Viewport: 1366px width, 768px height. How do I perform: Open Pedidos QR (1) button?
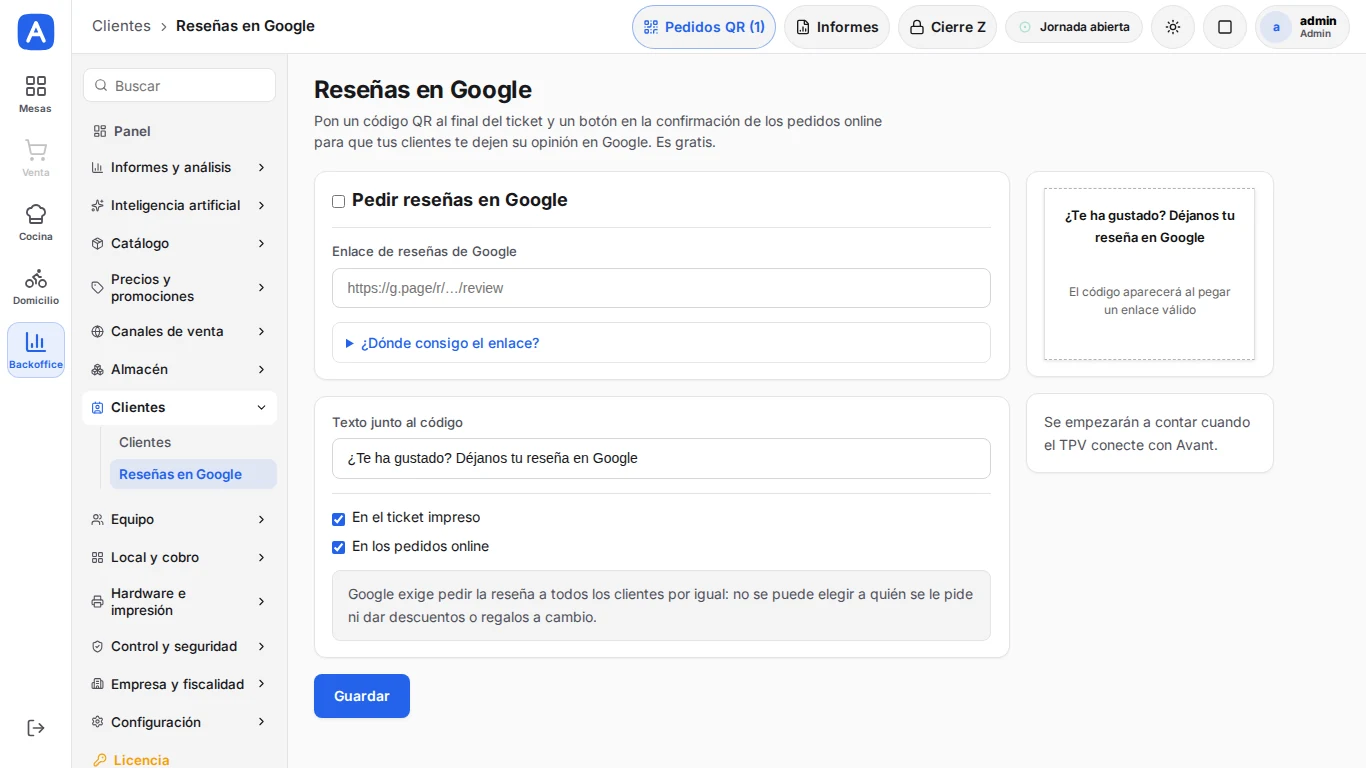coord(704,27)
